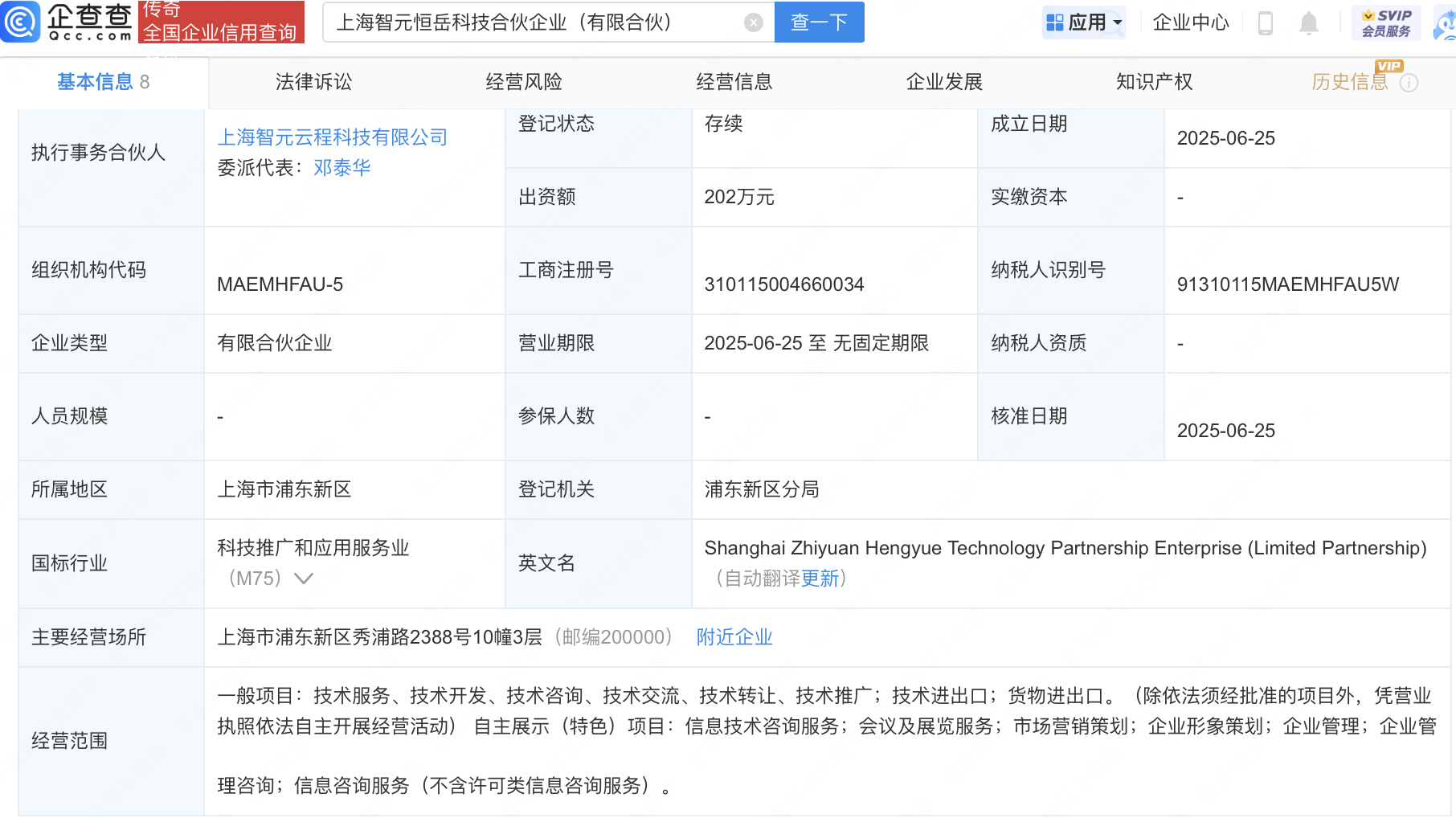Expand the 应用 dropdown menu
The image size is (1456, 818).
[1084, 22]
